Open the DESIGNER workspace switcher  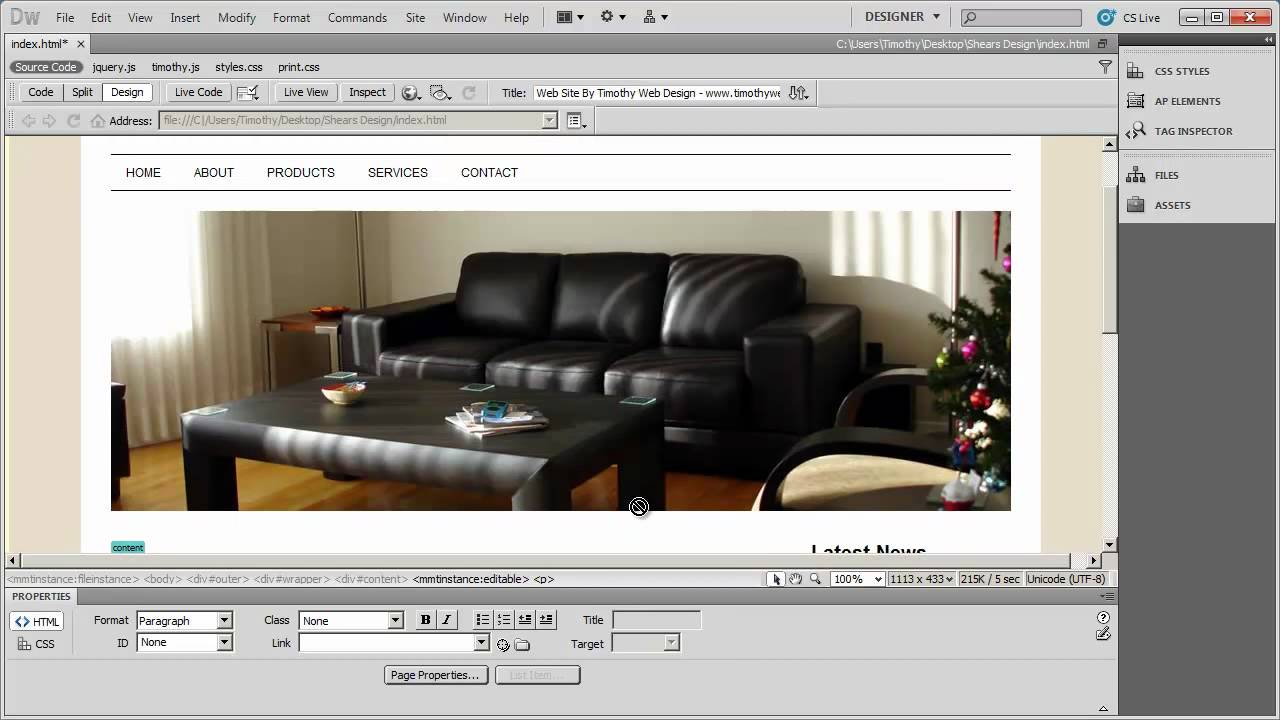pyautogui.click(x=902, y=17)
